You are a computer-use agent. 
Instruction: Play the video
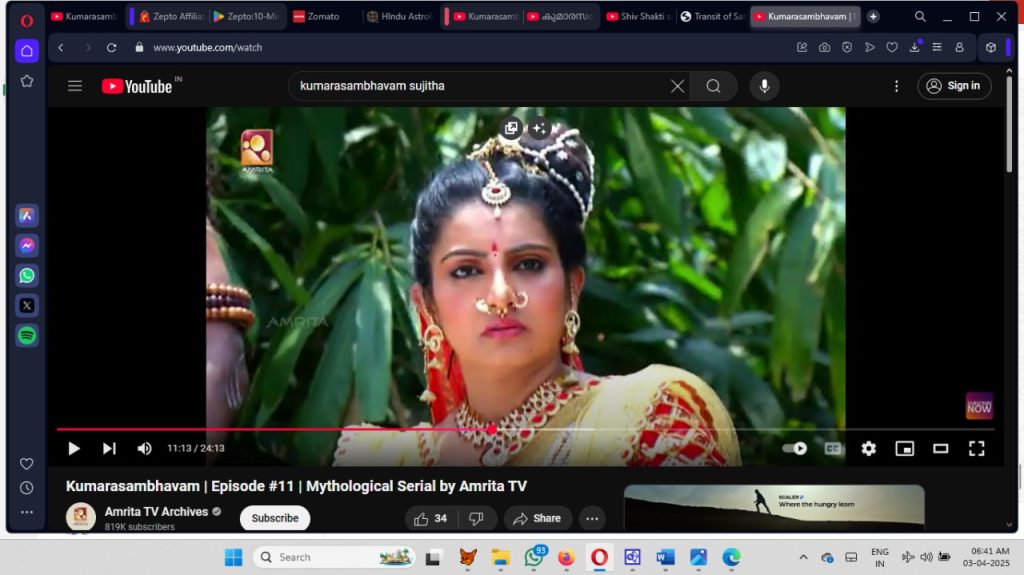point(74,448)
